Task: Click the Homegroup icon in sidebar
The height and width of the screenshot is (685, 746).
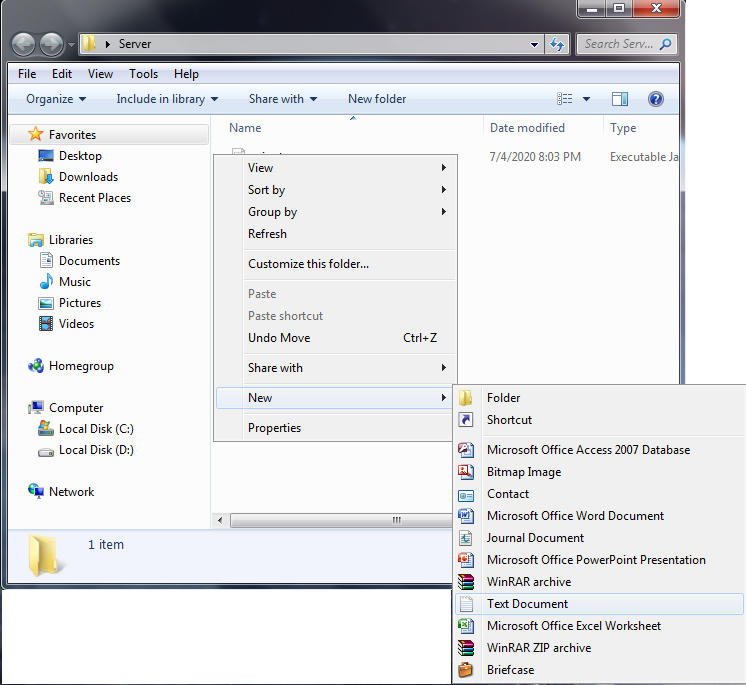Action: point(36,365)
